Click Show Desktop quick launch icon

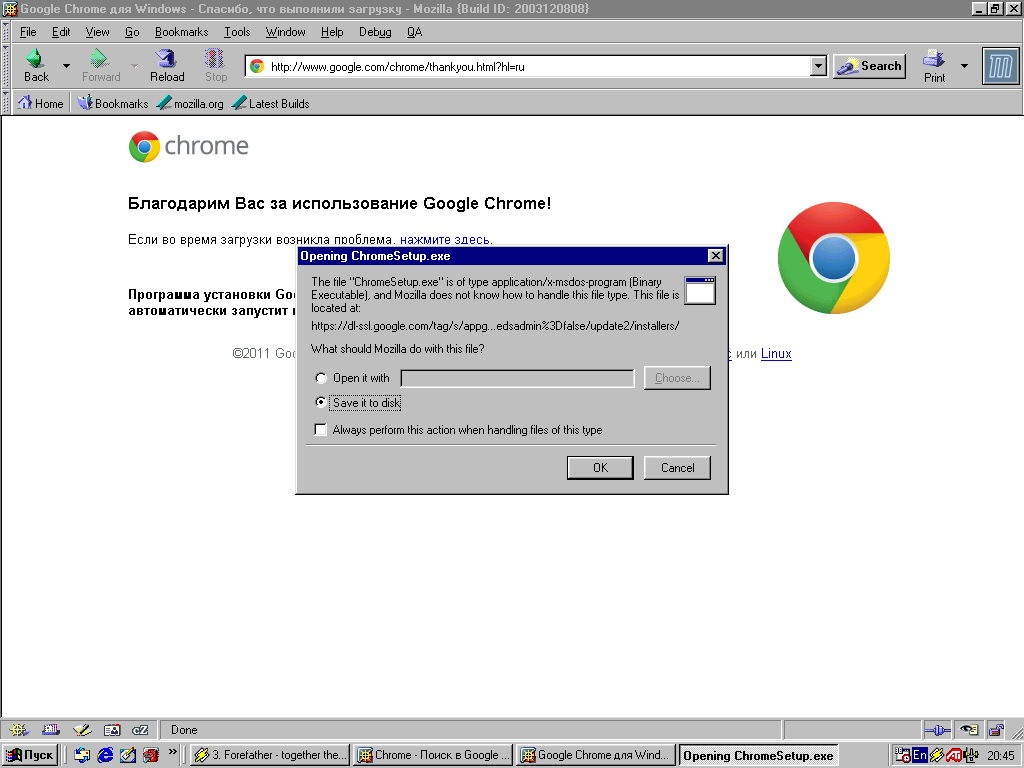[x=128, y=755]
